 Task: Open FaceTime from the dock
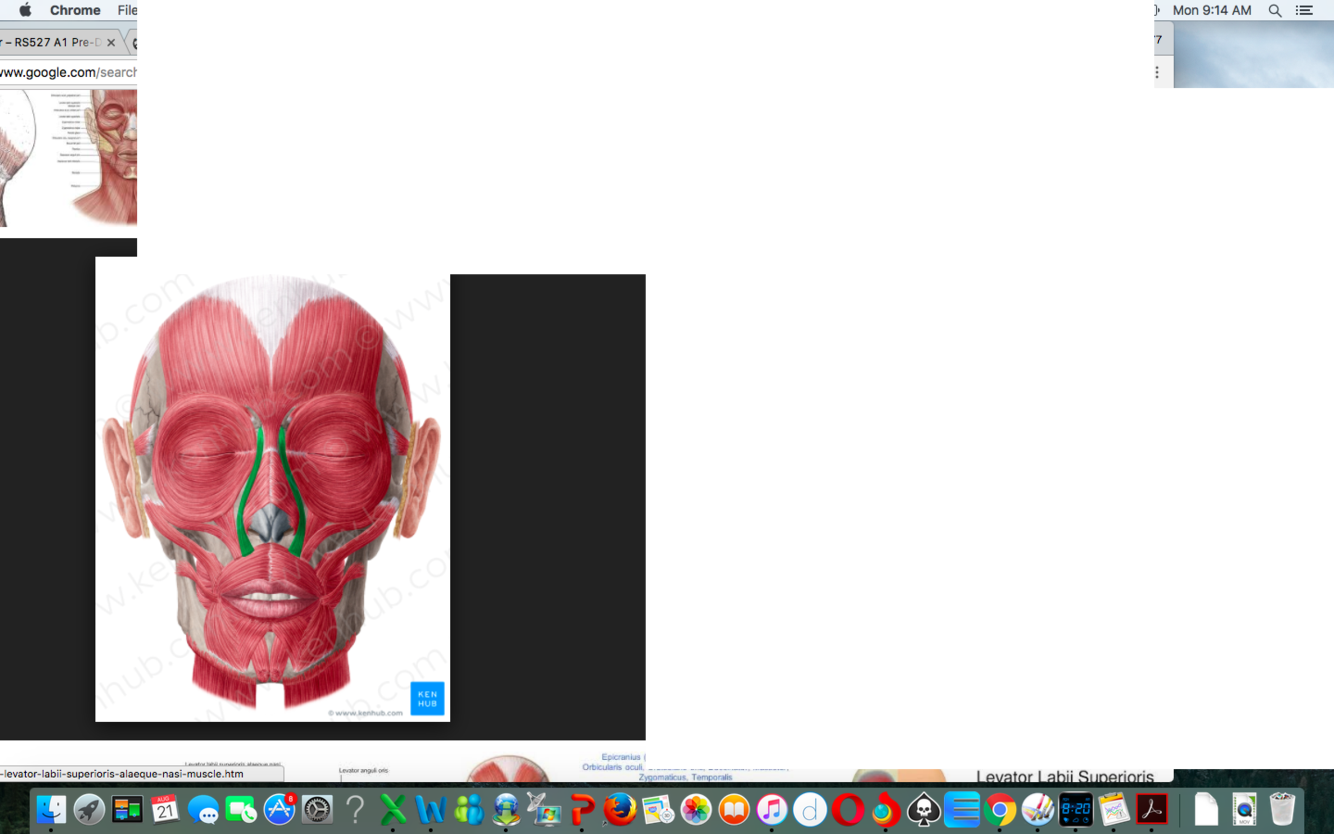point(241,809)
